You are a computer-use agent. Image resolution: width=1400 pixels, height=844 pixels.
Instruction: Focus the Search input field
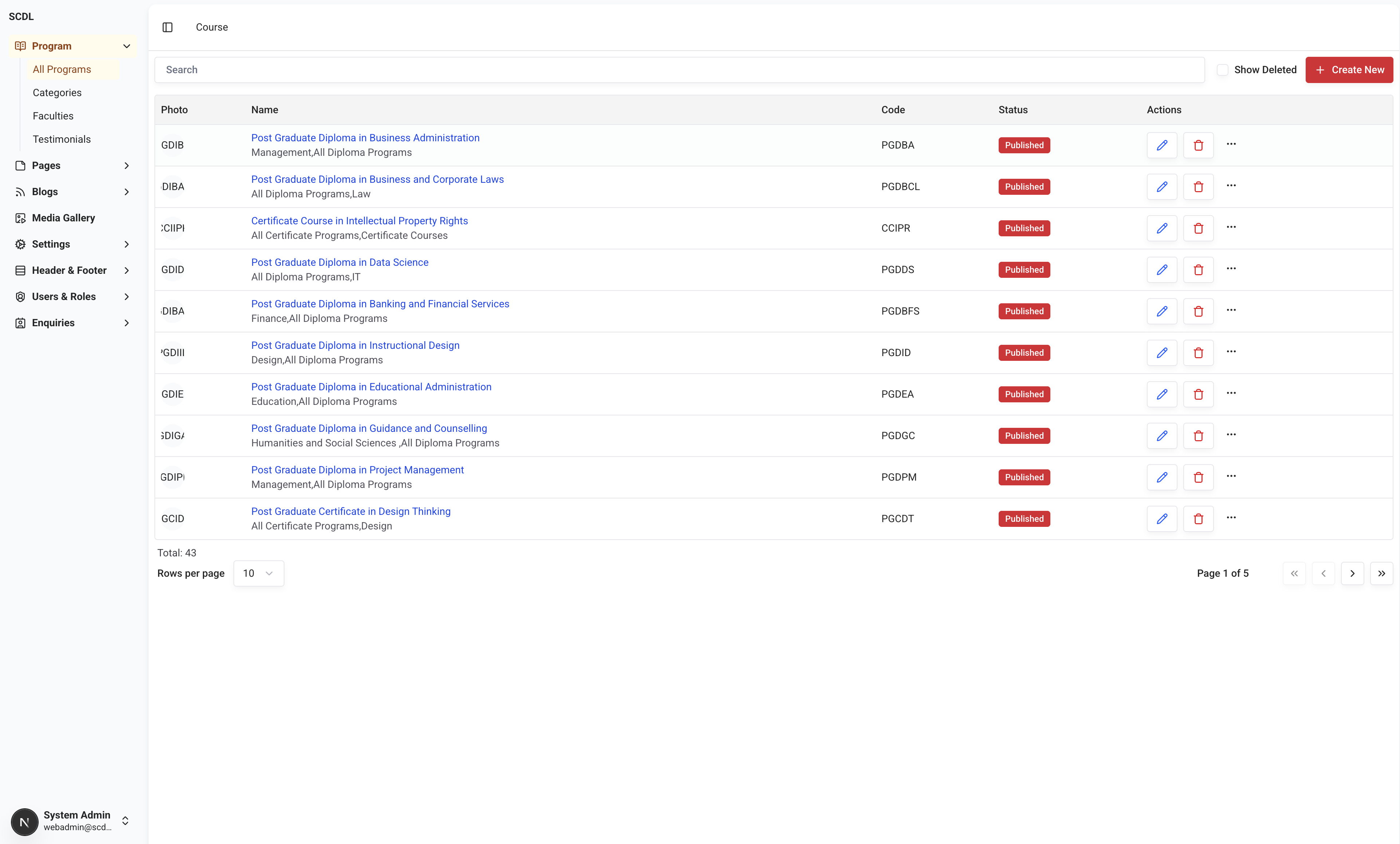click(679, 70)
